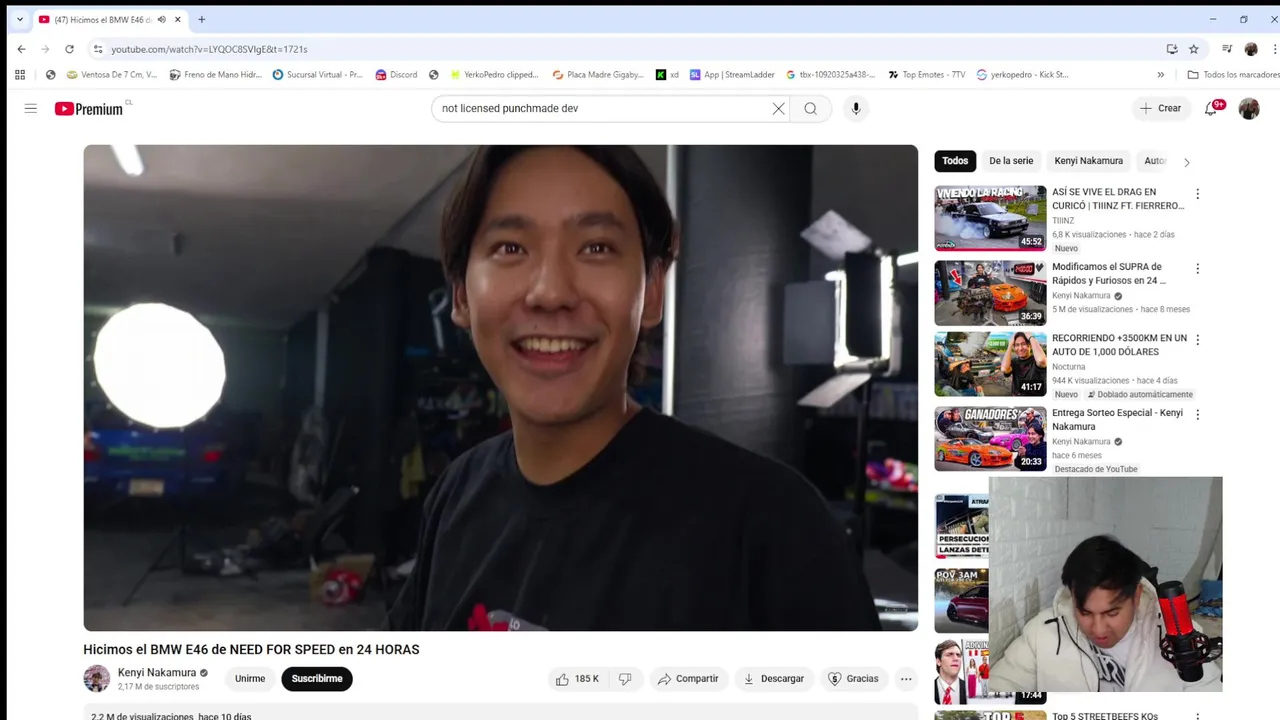This screenshot has width=1280, height=720.
Task: Open Chrome tab search dropdown arrow
Action: pos(19,19)
